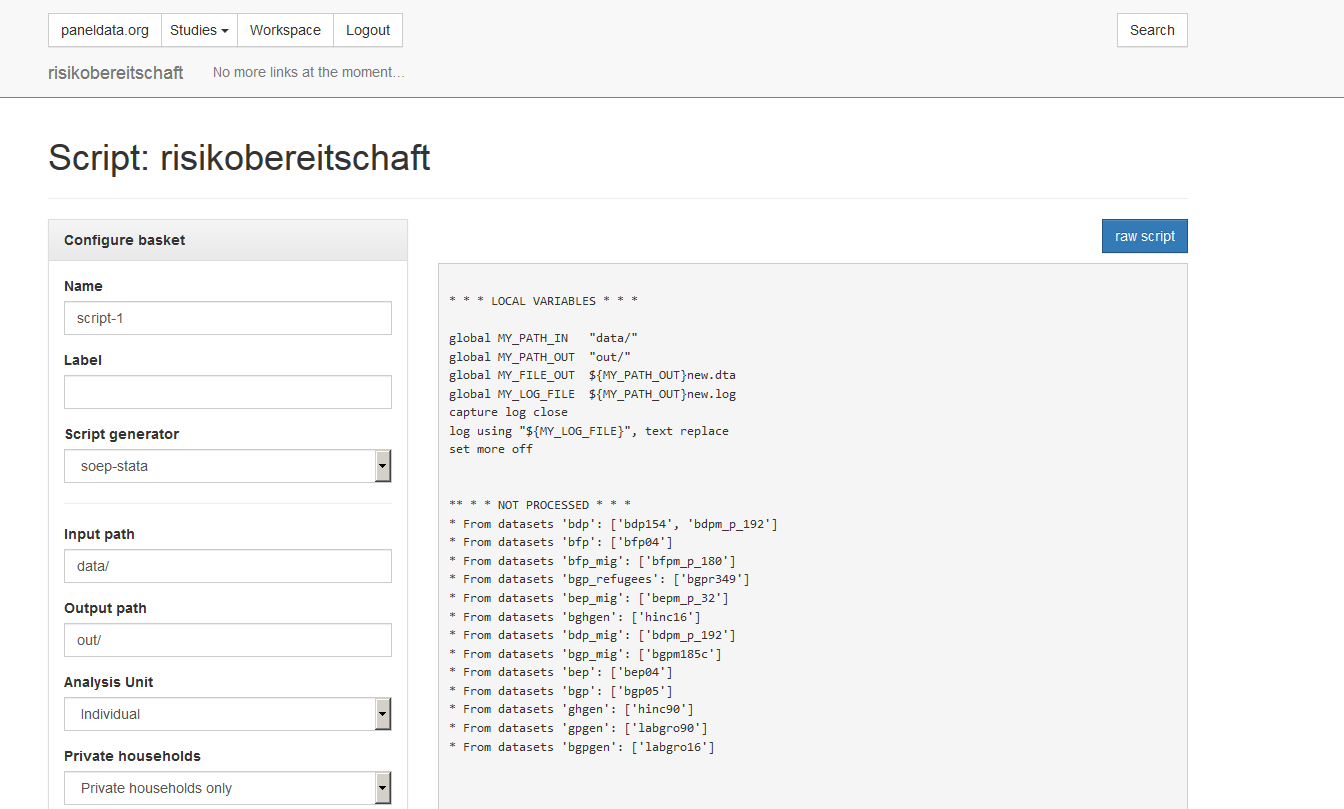Click the 'No more links at the moment…' text
The image size is (1344, 809).
point(309,72)
